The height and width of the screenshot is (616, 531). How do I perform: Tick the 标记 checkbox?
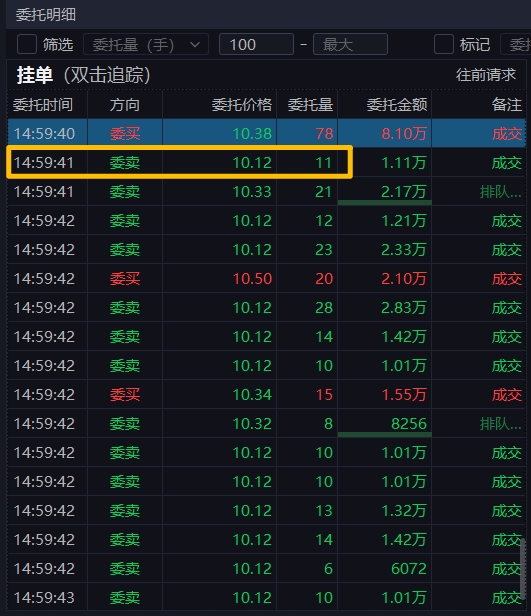coord(444,44)
